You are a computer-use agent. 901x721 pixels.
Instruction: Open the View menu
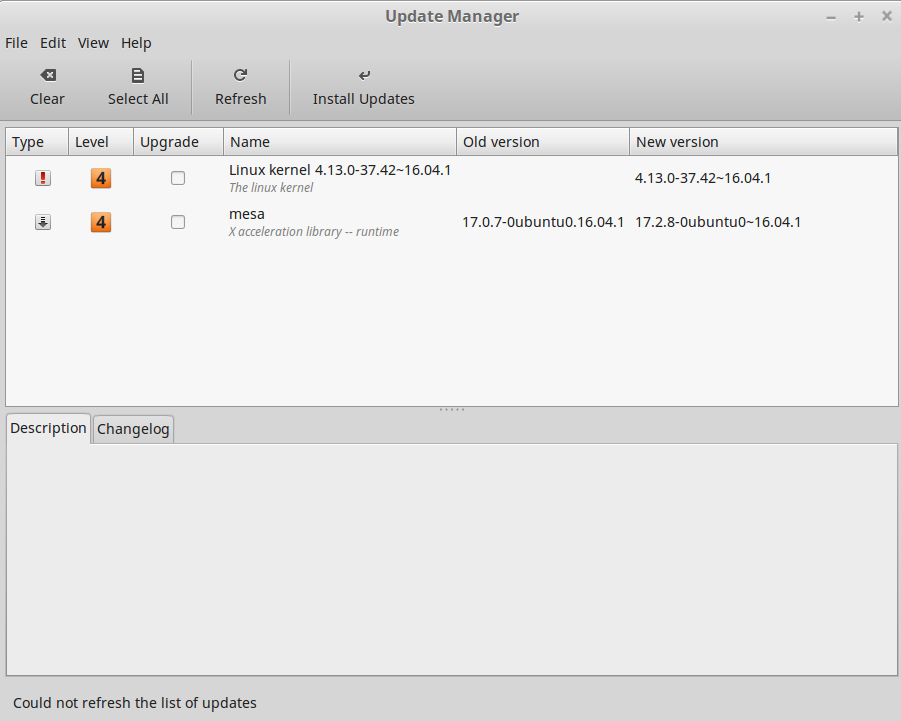93,43
